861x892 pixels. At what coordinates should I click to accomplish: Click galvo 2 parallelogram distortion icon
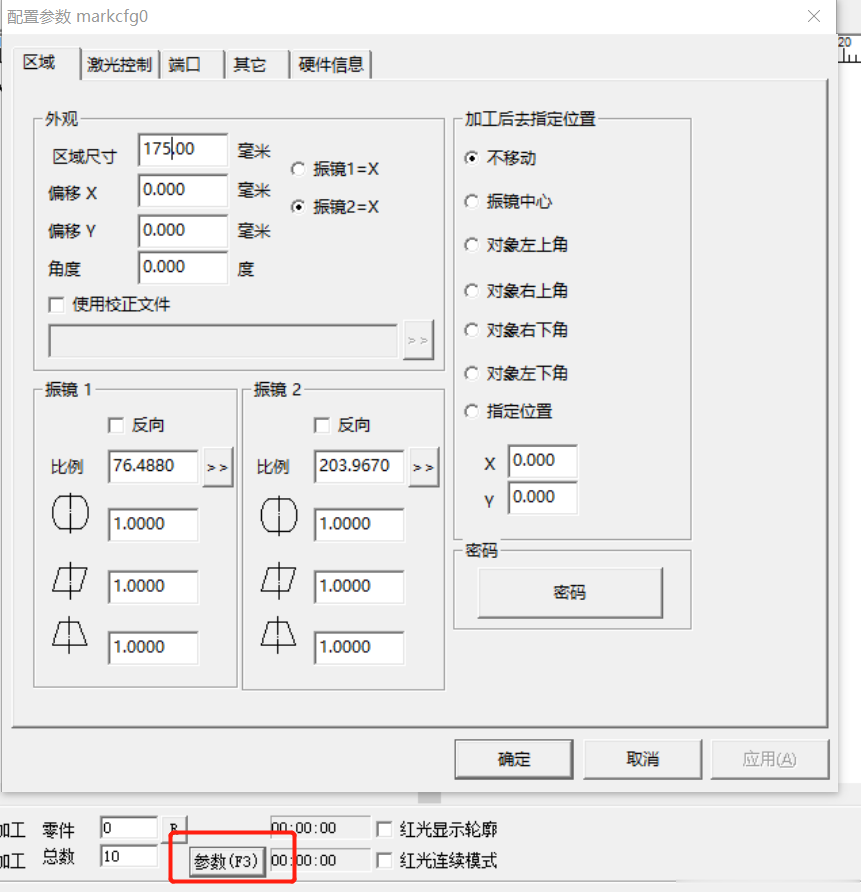[278, 581]
